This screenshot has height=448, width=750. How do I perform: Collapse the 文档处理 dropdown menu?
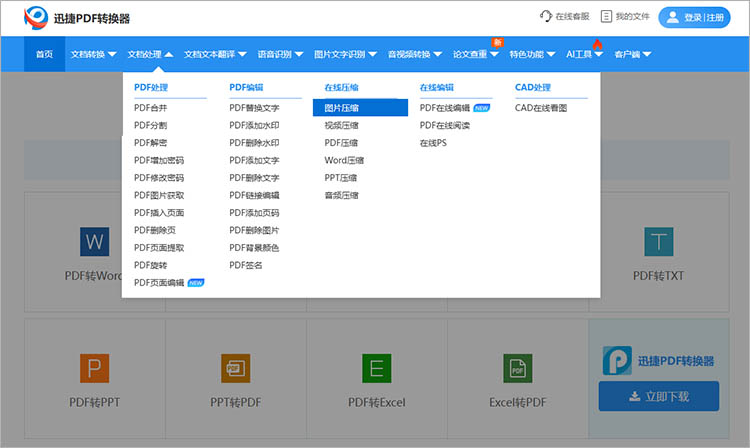(x=150, y=55)
